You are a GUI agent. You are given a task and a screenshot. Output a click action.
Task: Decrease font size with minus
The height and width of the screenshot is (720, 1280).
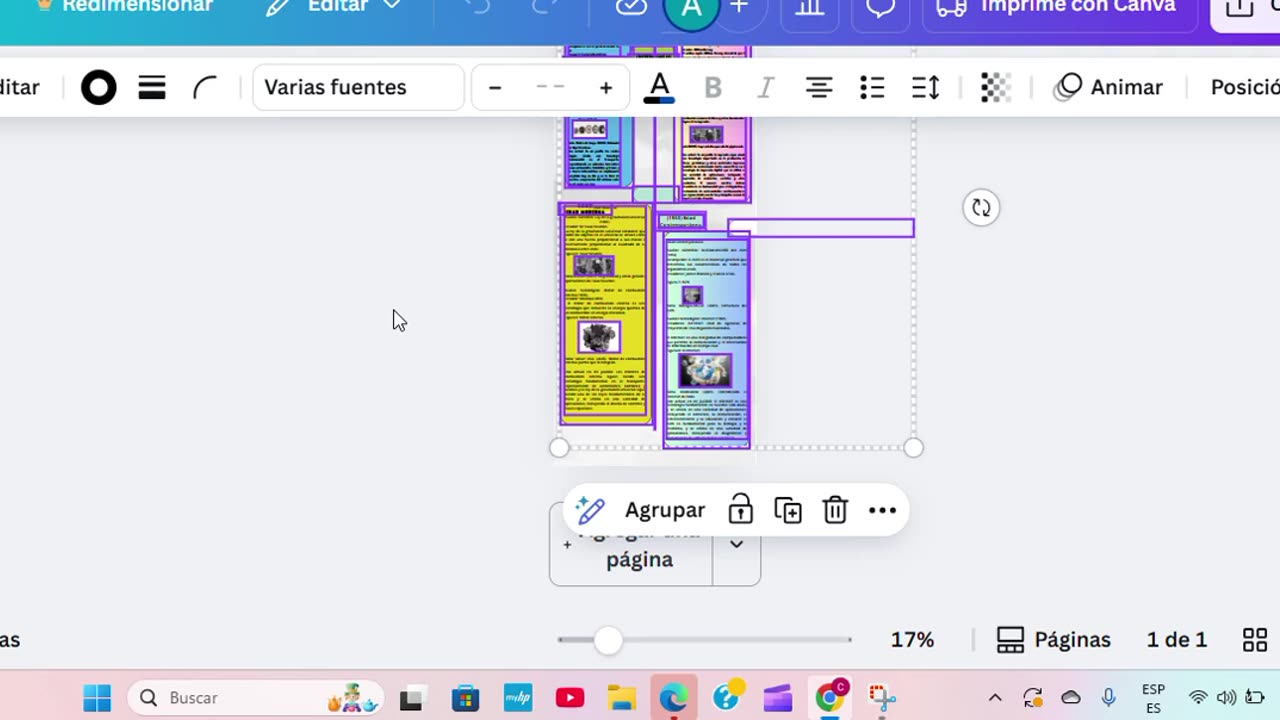tap(494, 88)
